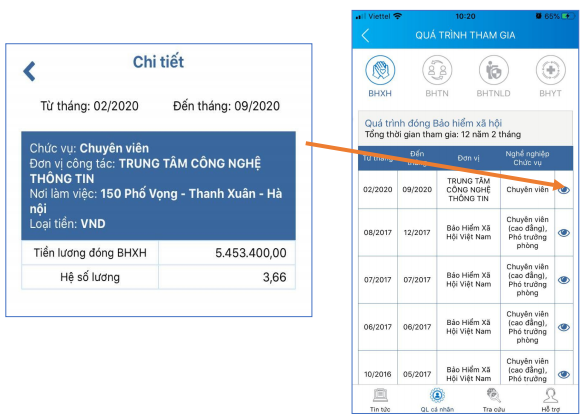Go back from the Chi tiết detail panel

pos(30,71)
